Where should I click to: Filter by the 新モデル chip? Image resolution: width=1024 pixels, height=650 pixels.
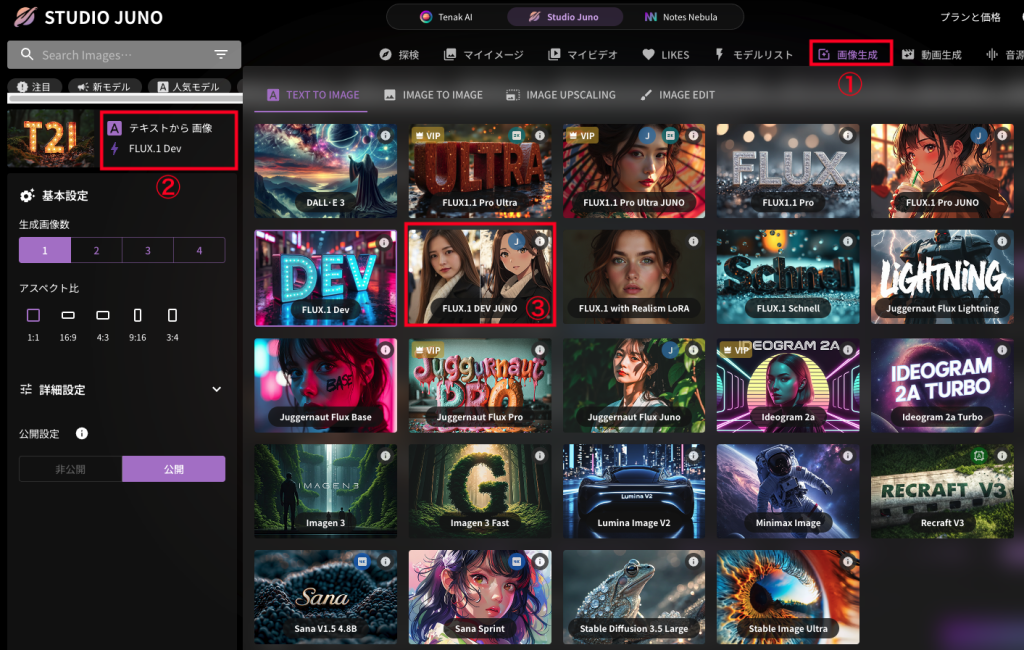coord(104,86)
